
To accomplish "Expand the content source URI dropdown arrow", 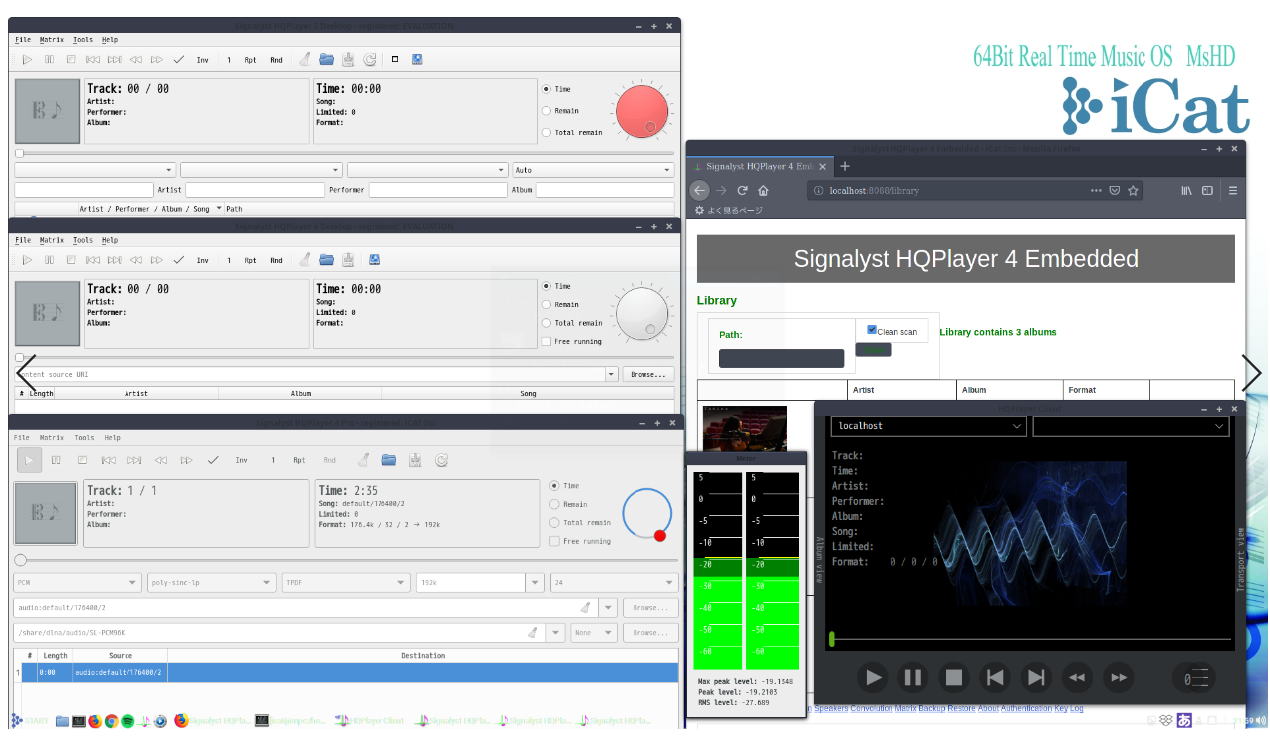I will point(612,374).
